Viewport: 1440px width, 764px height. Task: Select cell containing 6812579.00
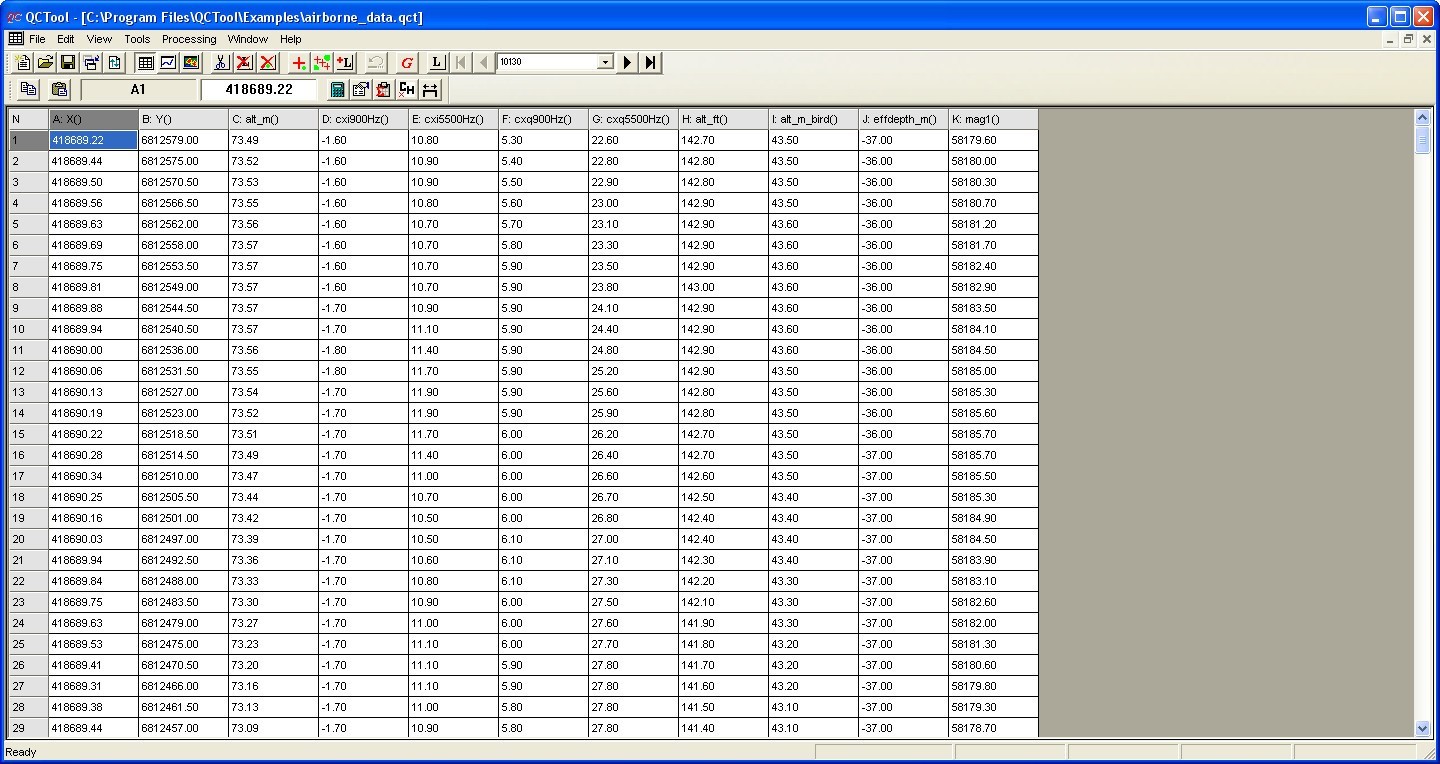point(183,140)
